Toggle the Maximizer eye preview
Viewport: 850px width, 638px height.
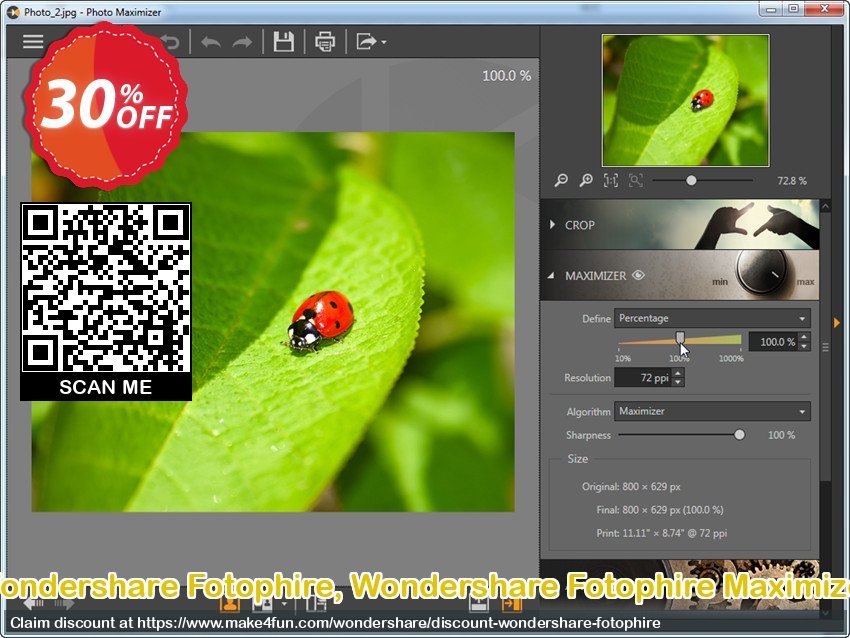click(x=638, y=275)
